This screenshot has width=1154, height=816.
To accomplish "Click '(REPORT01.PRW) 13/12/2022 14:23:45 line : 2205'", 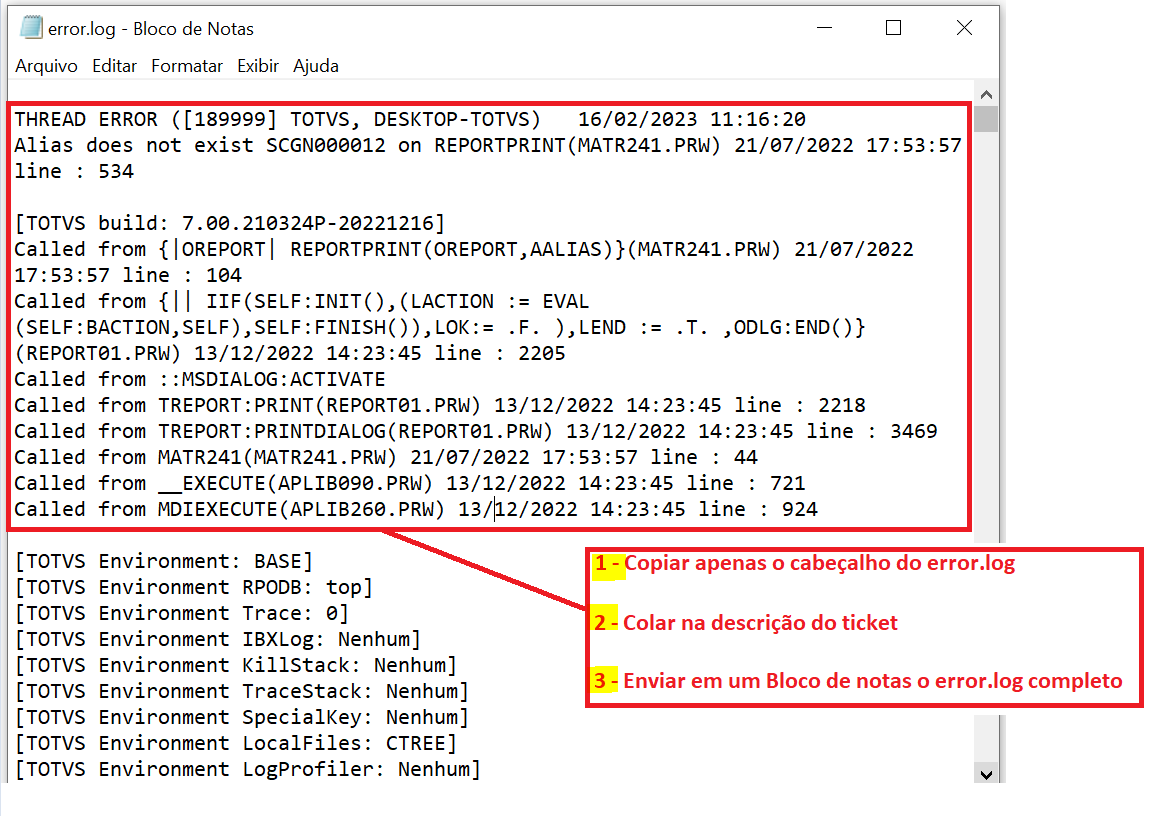I will point(290,353).
